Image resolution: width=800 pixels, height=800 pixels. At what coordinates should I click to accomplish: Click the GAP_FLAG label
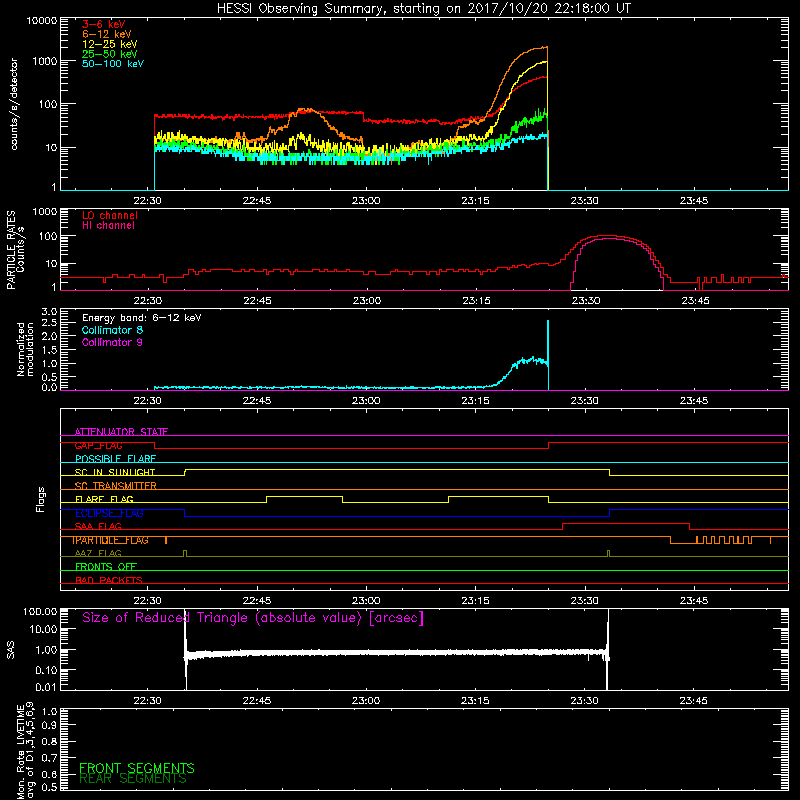click(x=98, y=445)
